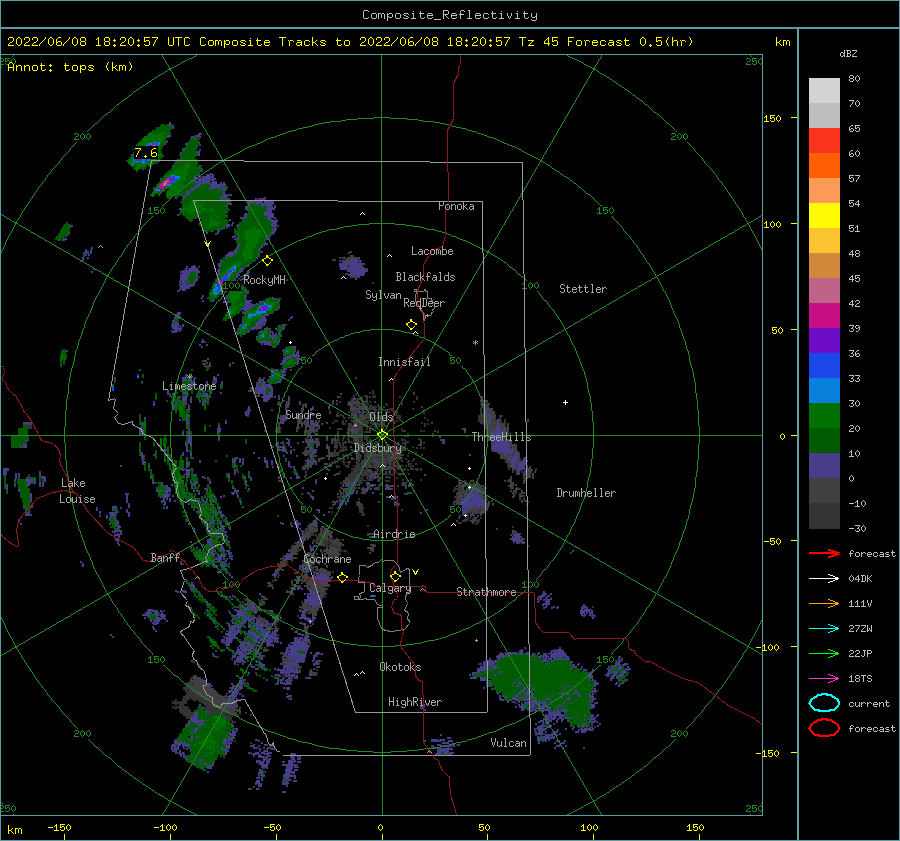The height and width of the screenshot is (841, 900).
Task: Click the 7.6 storm top annotation
Action: coord(146,153)
